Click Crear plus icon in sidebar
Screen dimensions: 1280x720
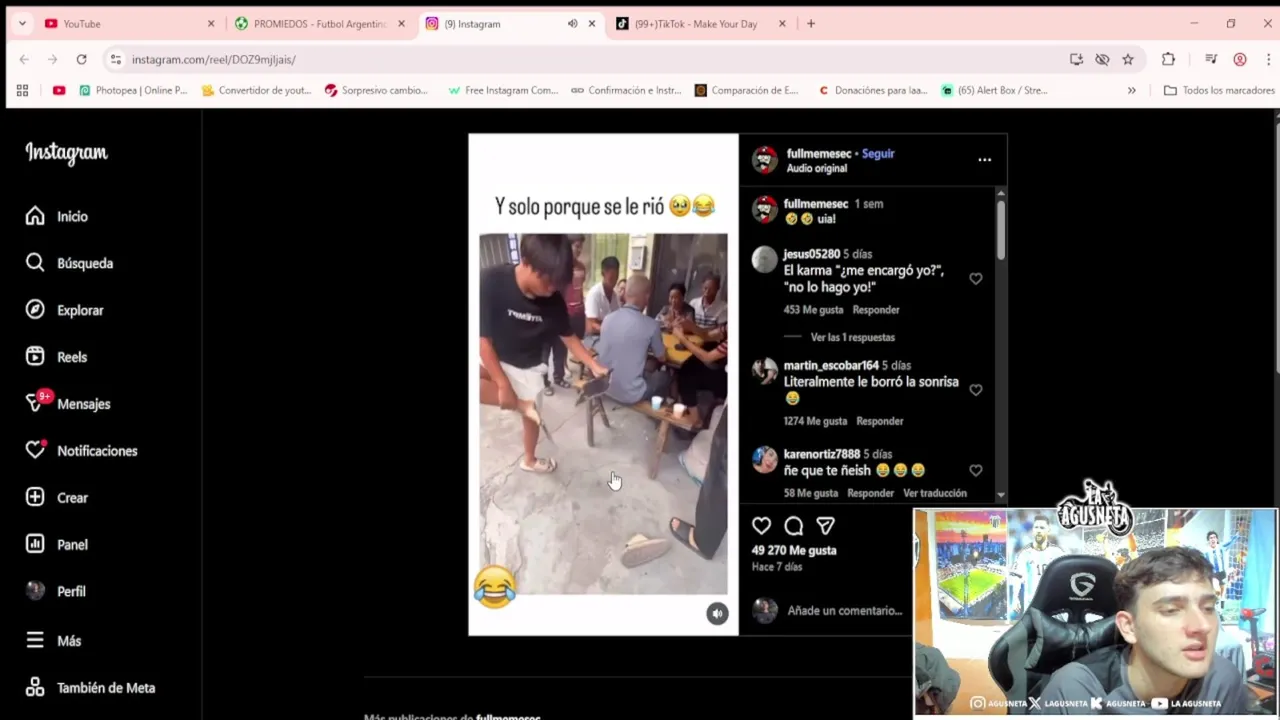click(57, 498)
